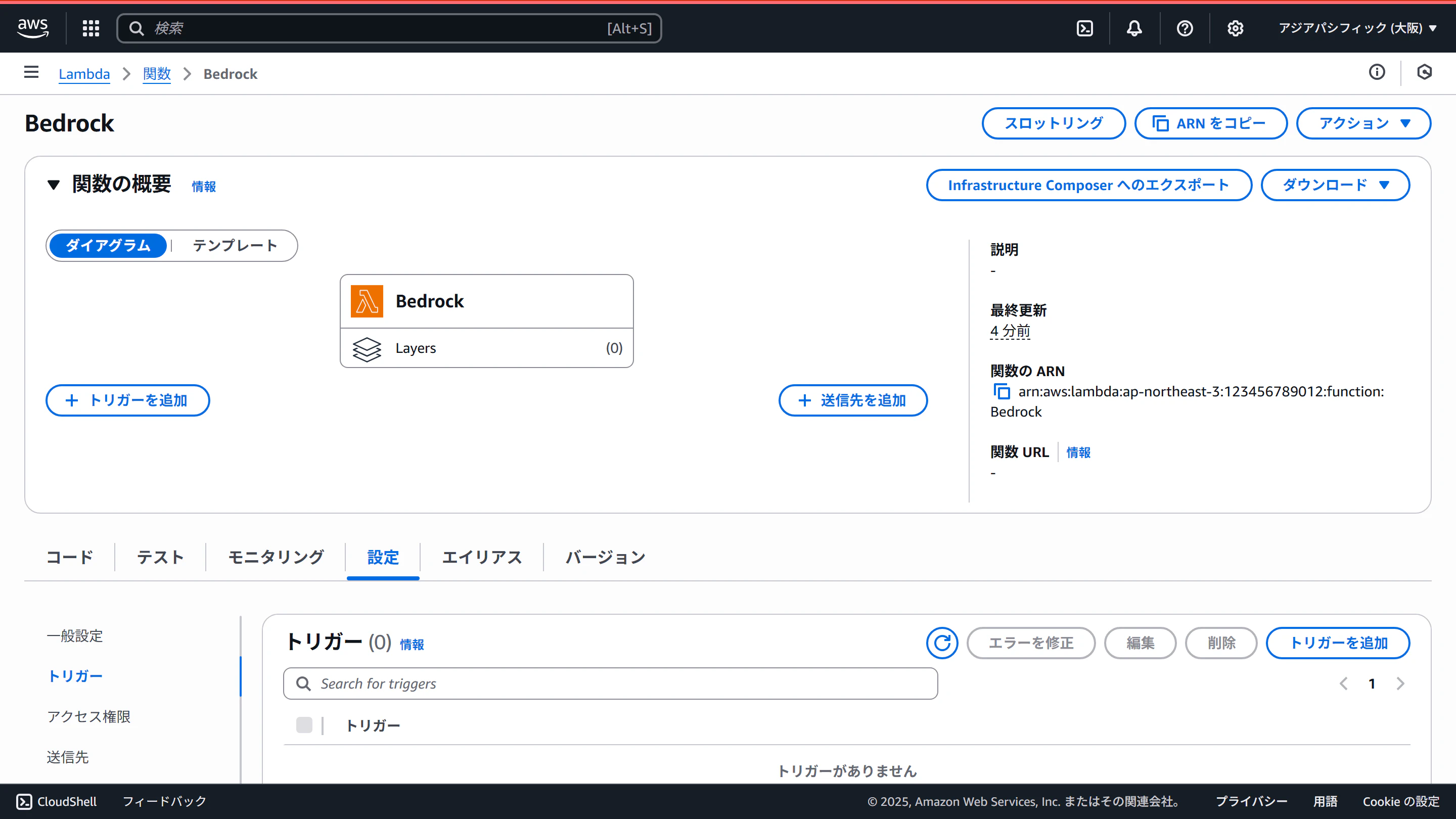Go to the 関数 breadcrumb link
Image resolution: width=1456 pixels, height=819 pixels.
[x=157, y=74]
